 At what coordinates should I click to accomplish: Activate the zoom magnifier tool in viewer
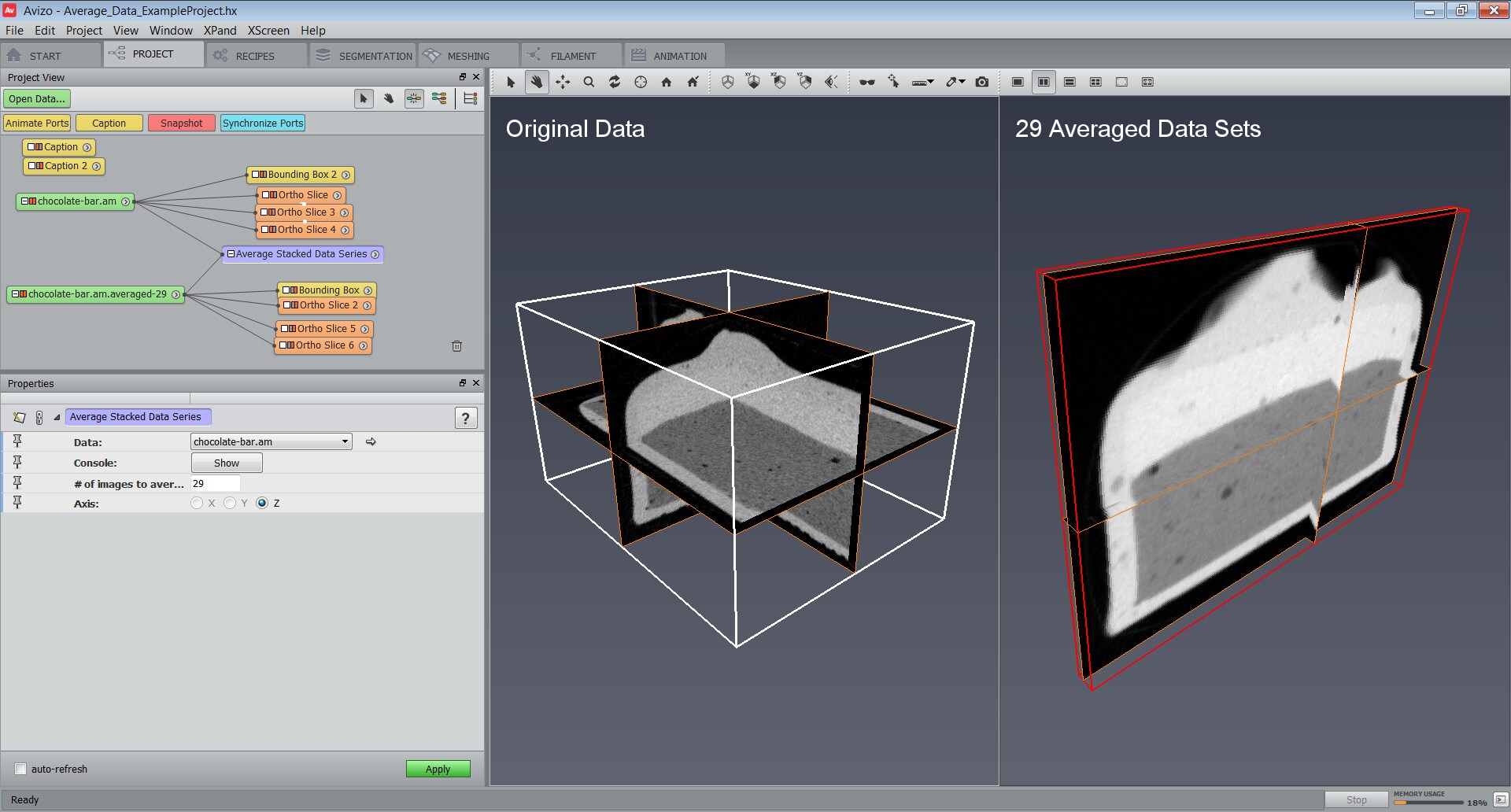tap(589, 82)
